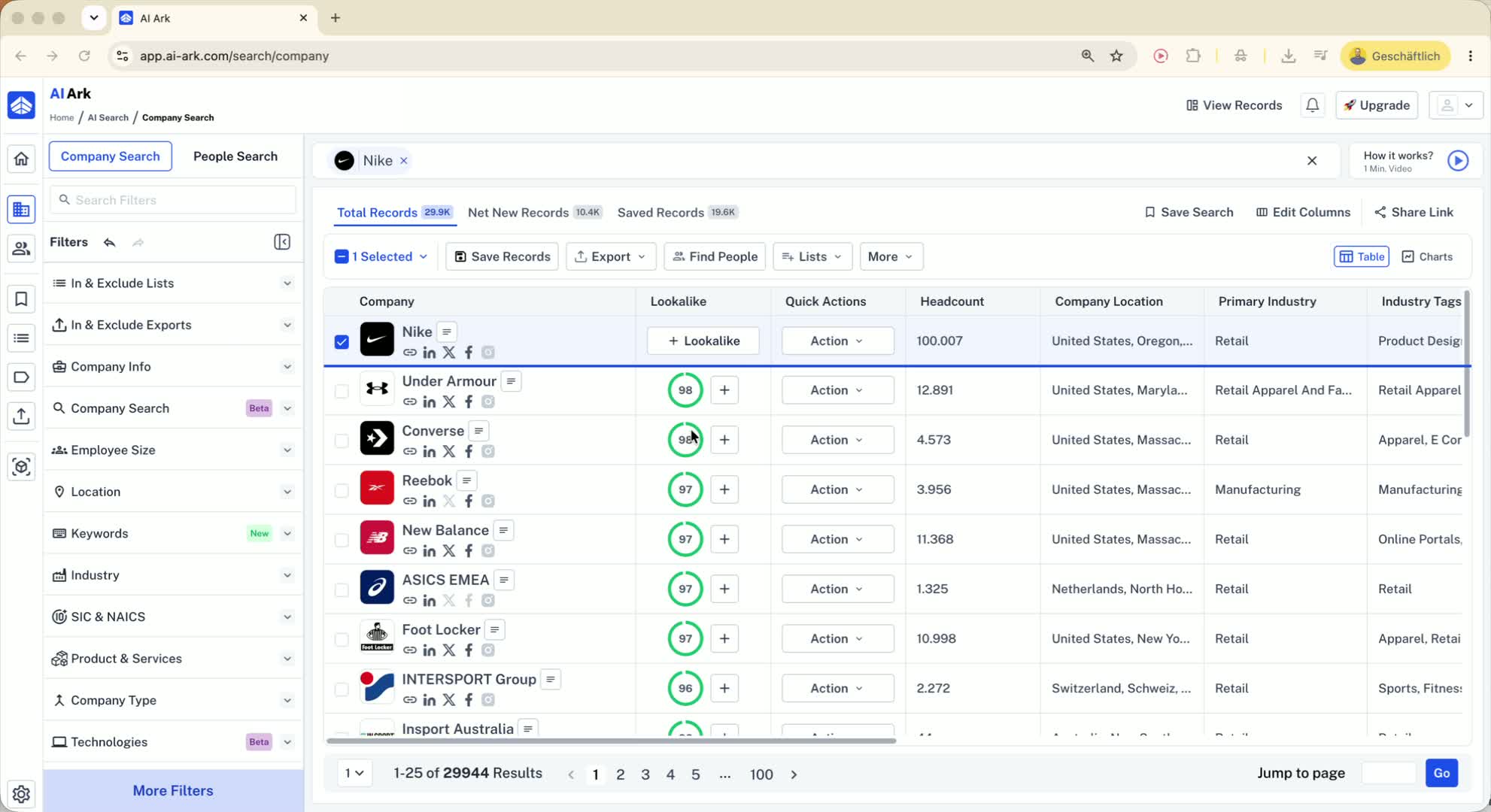Viewport: 1491px width, 812px height.
Task: Open the Export dropdown
Action: click(611, 256)
